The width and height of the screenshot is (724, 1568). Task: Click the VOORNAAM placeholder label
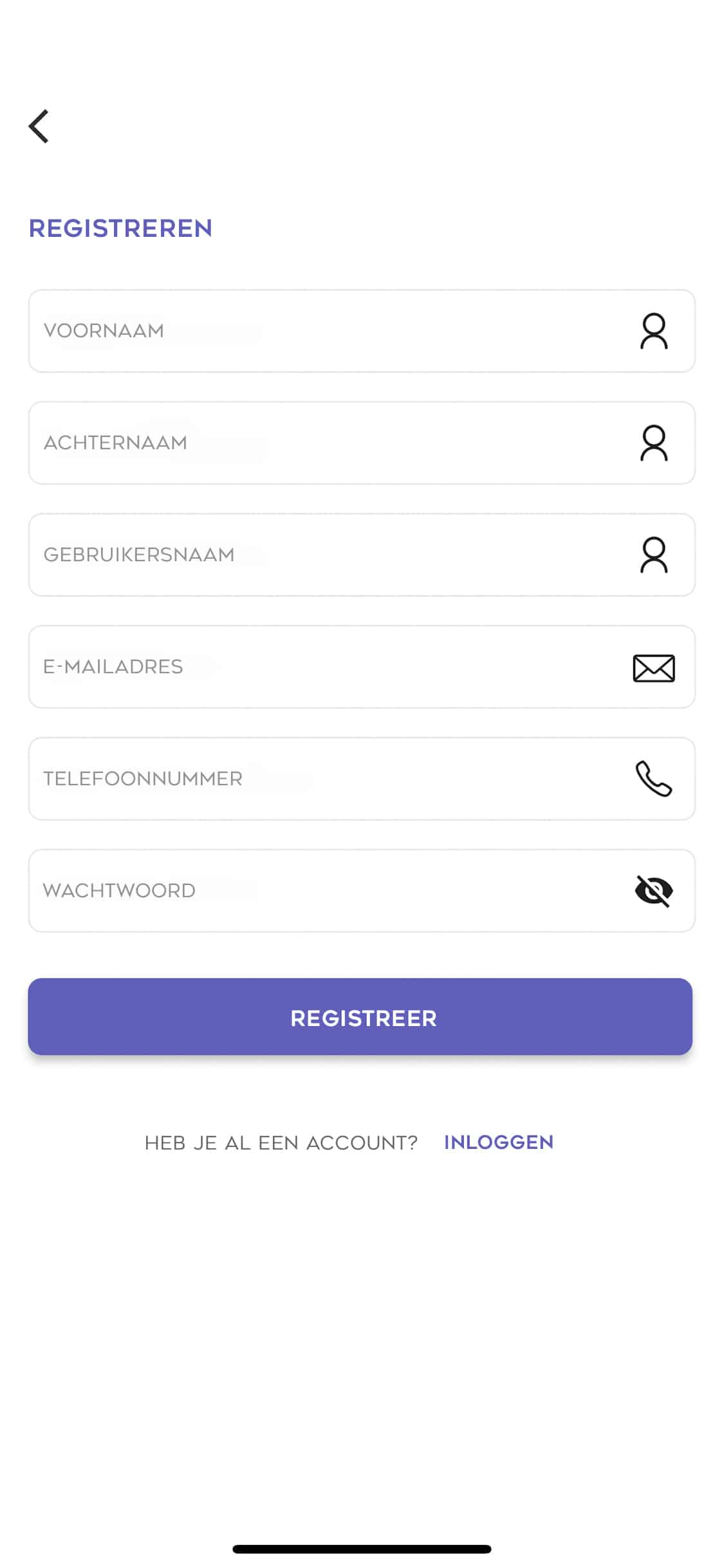click(104, 331)
